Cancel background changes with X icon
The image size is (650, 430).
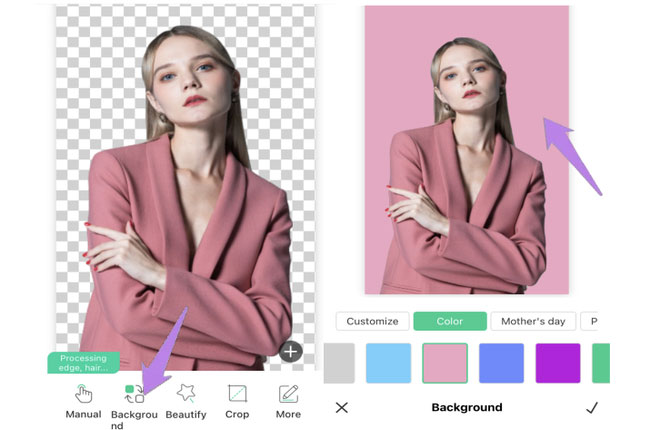click(342, 408)
